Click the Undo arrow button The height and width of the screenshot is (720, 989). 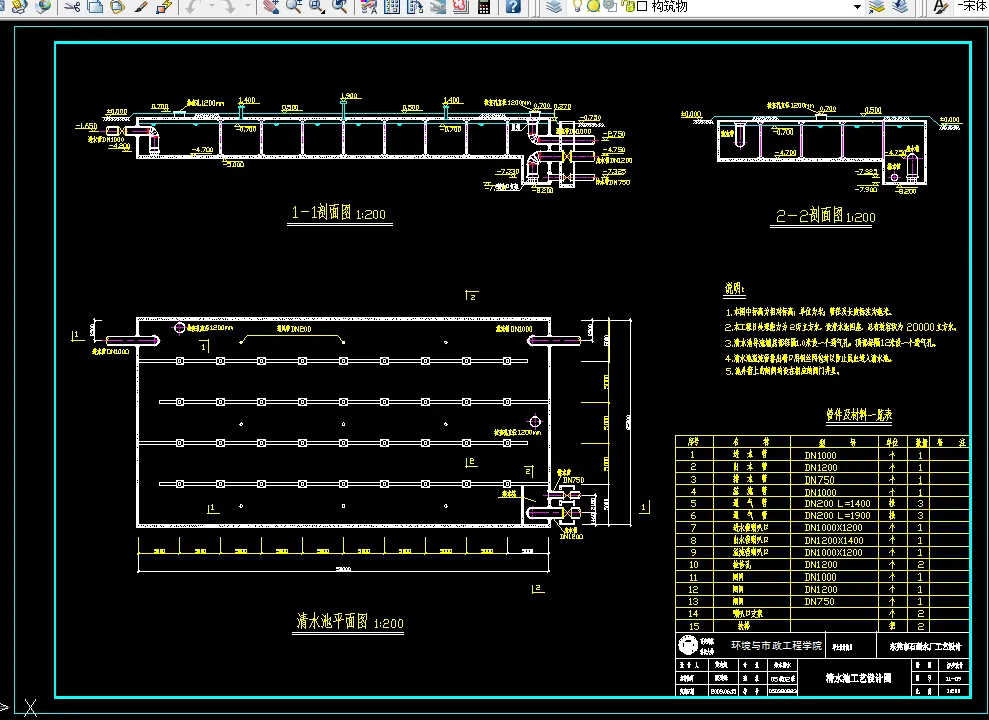192,6
